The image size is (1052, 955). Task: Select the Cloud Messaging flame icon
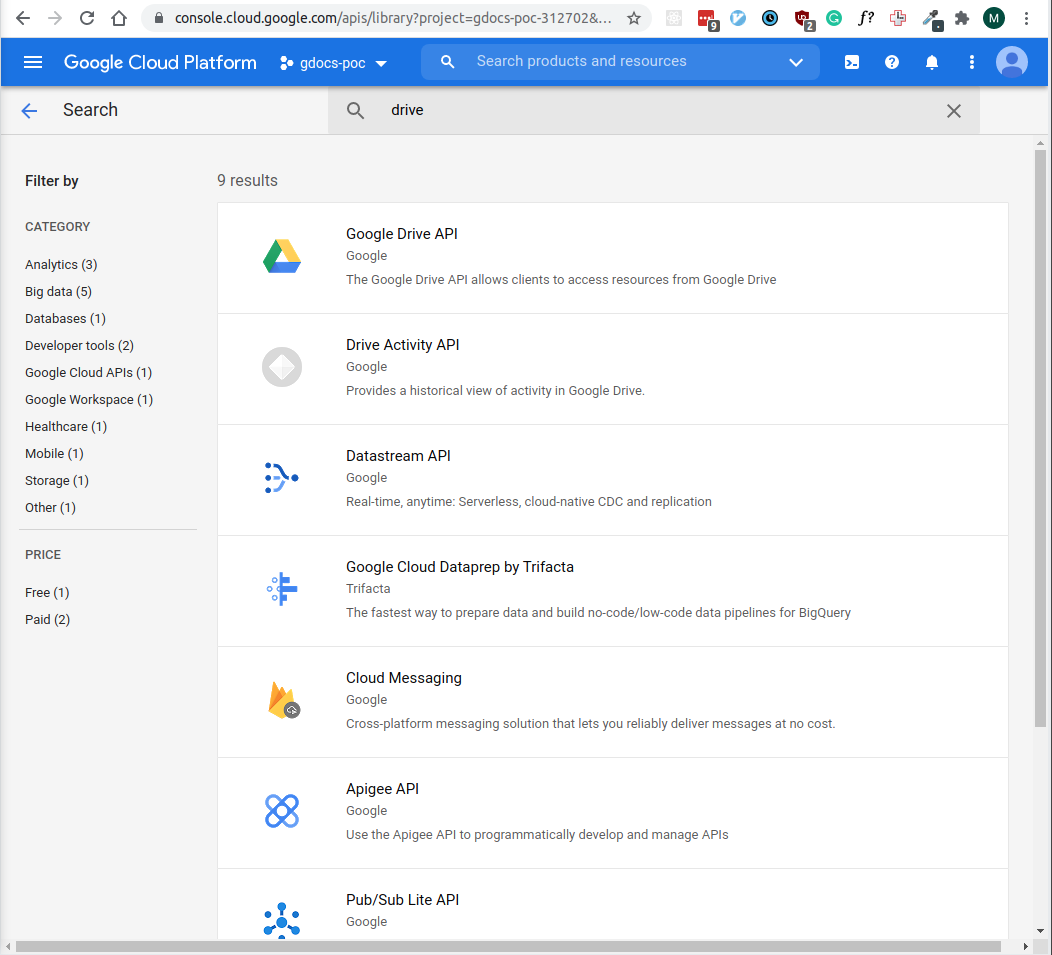282,700
